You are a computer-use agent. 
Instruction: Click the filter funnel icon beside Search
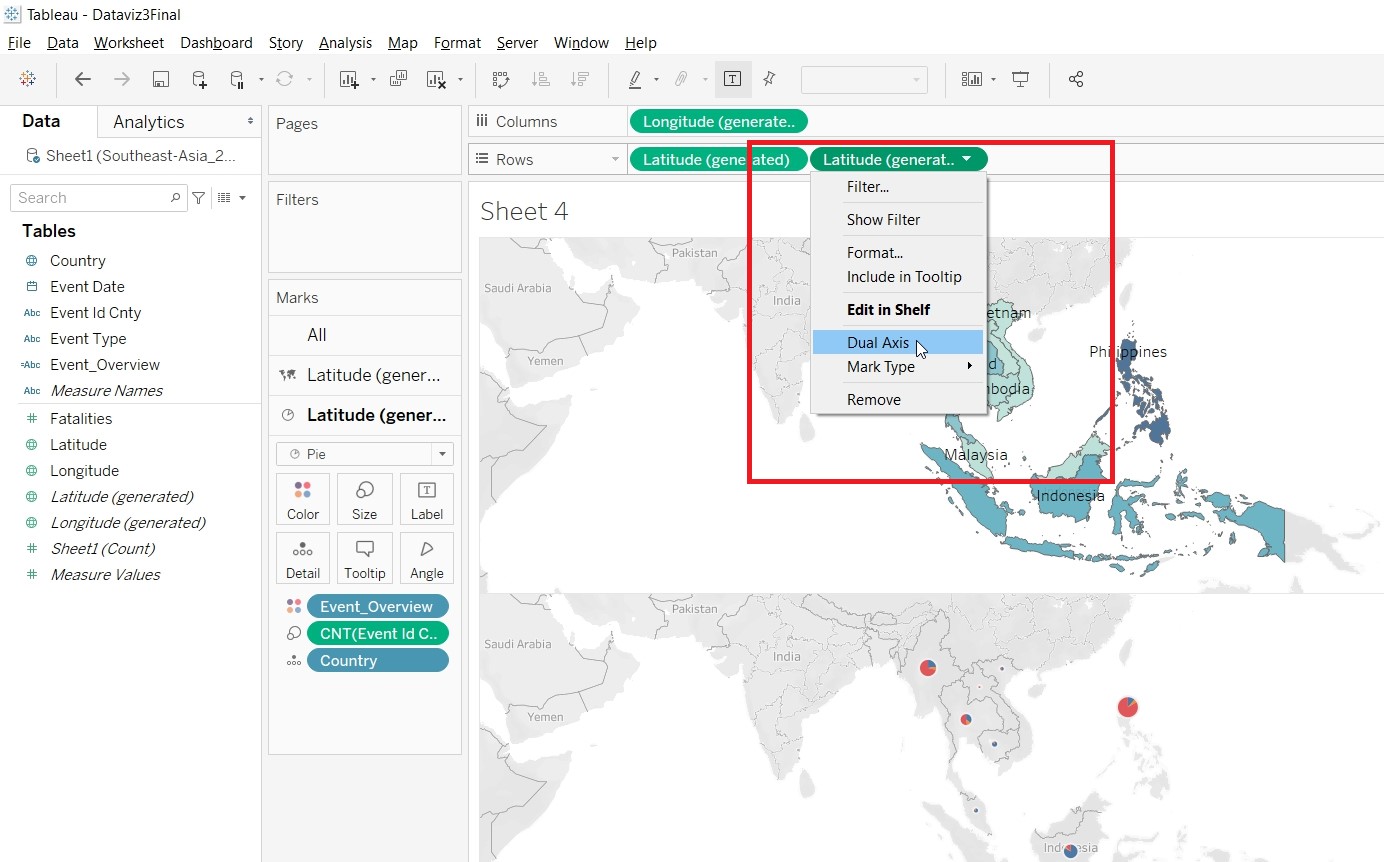199,198
